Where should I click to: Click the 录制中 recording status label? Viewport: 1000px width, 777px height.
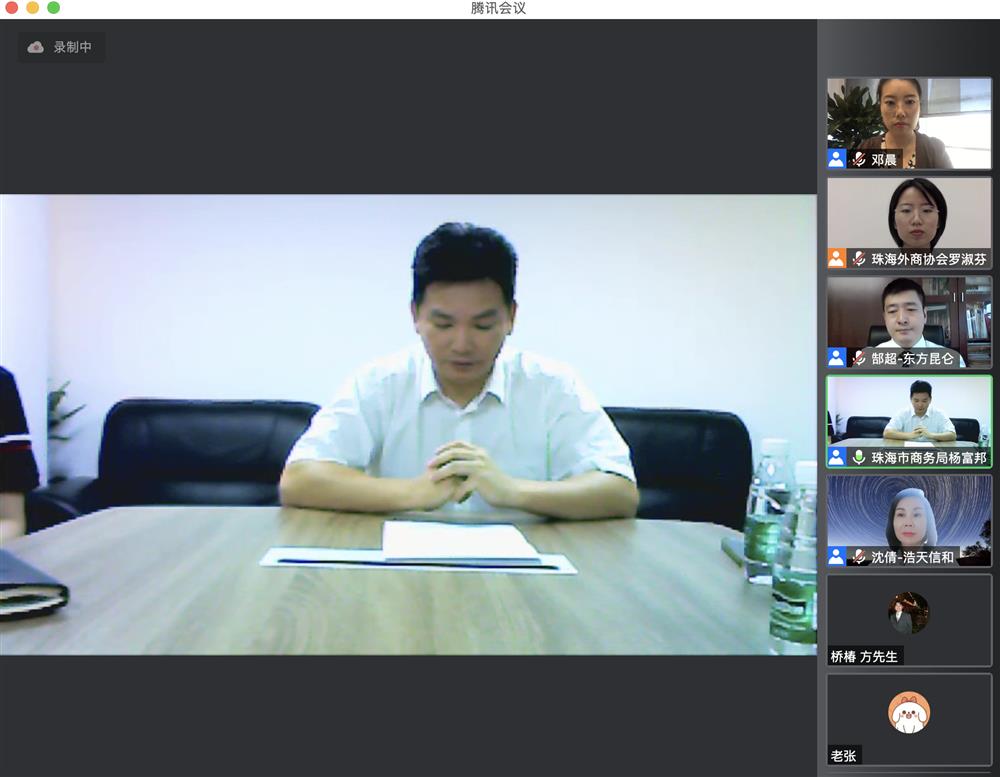(x=72, y=47)
